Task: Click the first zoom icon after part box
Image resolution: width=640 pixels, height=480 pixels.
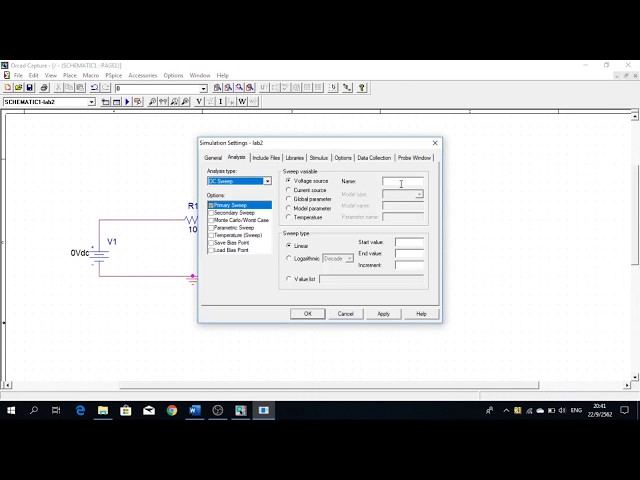Action: tap(218, 88)
